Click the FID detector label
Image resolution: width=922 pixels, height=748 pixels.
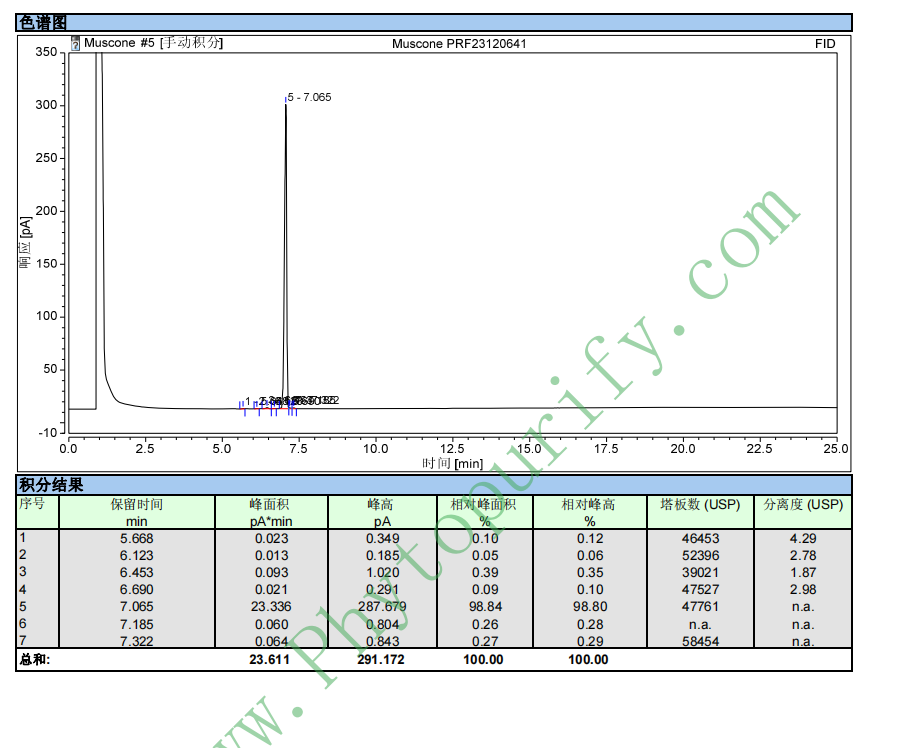(825, 44)
